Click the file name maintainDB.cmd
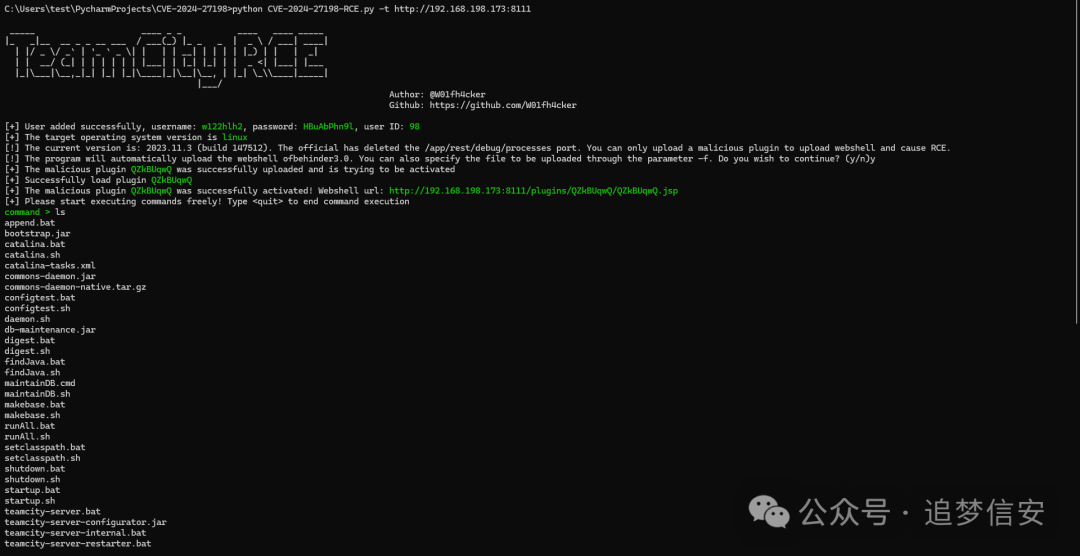Image resolution: width=1080 pixels, height=556 pixels. pyautogui.click(x=40, y=383)
